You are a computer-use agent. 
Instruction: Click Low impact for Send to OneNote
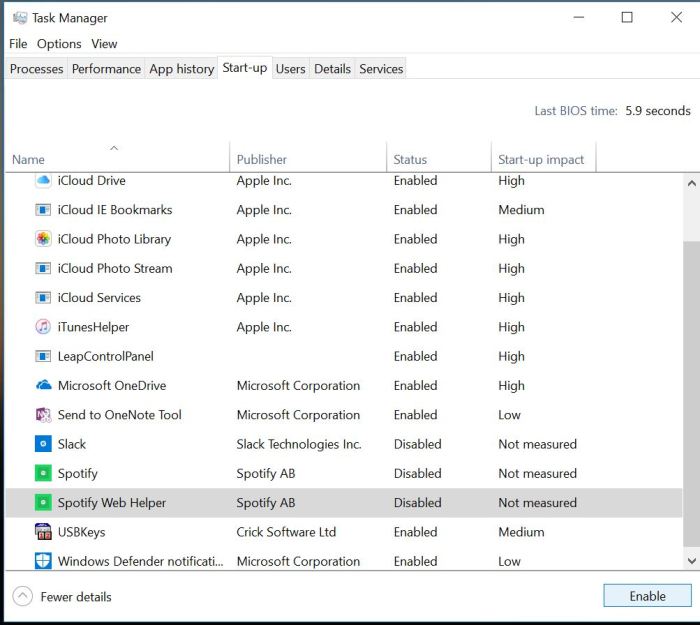[x=509, y=415]
